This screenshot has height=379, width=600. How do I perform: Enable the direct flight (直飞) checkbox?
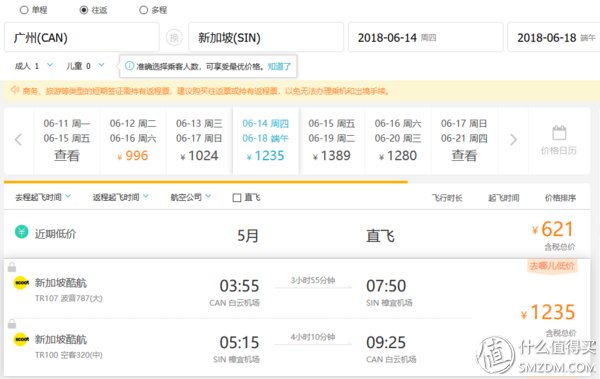(x=237, y=198)
